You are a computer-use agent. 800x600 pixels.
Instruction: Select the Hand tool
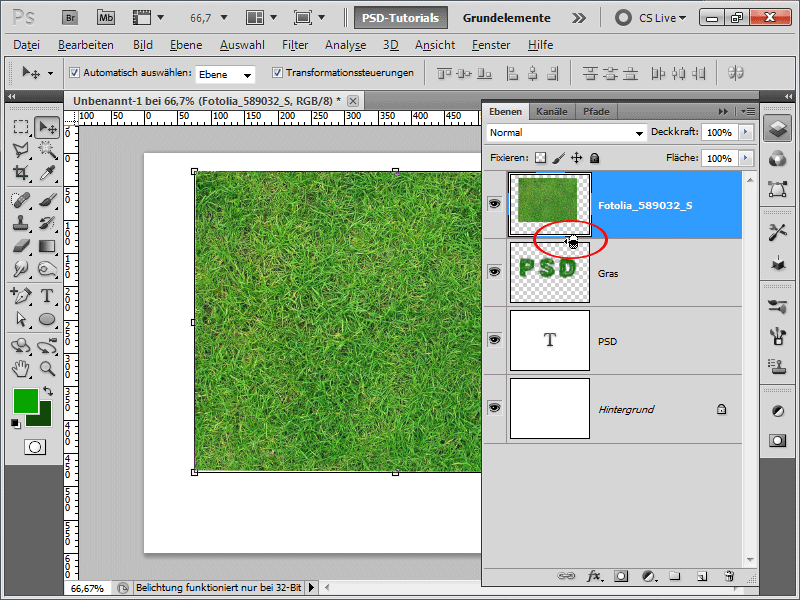tap(20, 368)
